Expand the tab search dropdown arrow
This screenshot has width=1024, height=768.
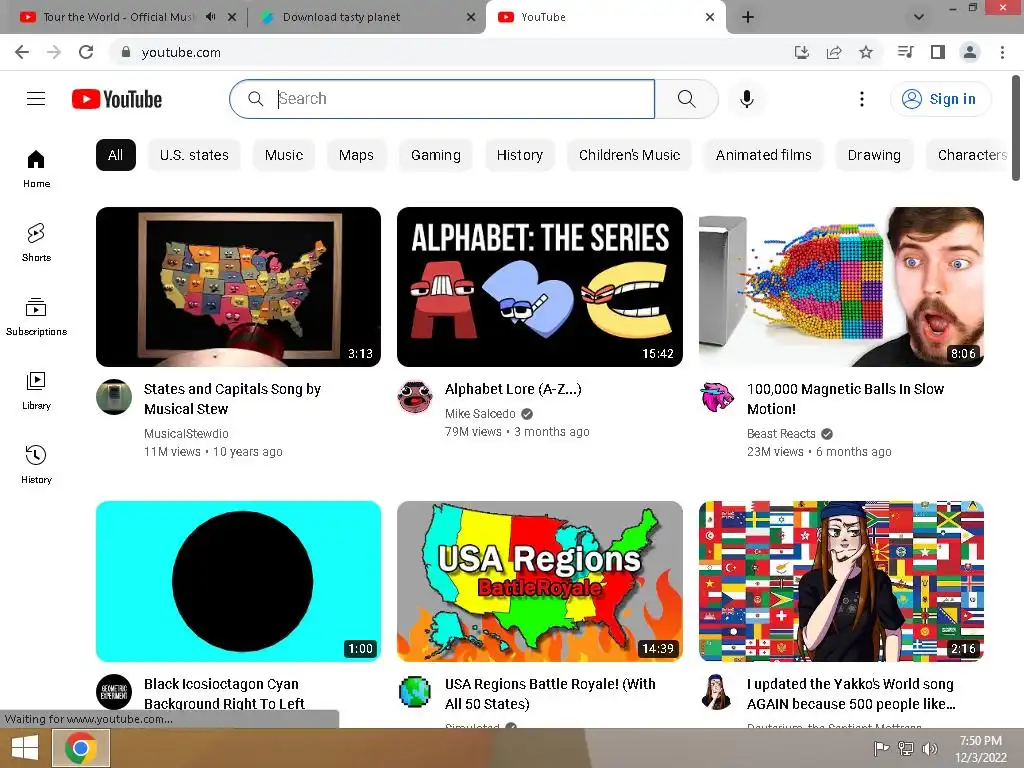pyautogui.click(x=918, y=17)
